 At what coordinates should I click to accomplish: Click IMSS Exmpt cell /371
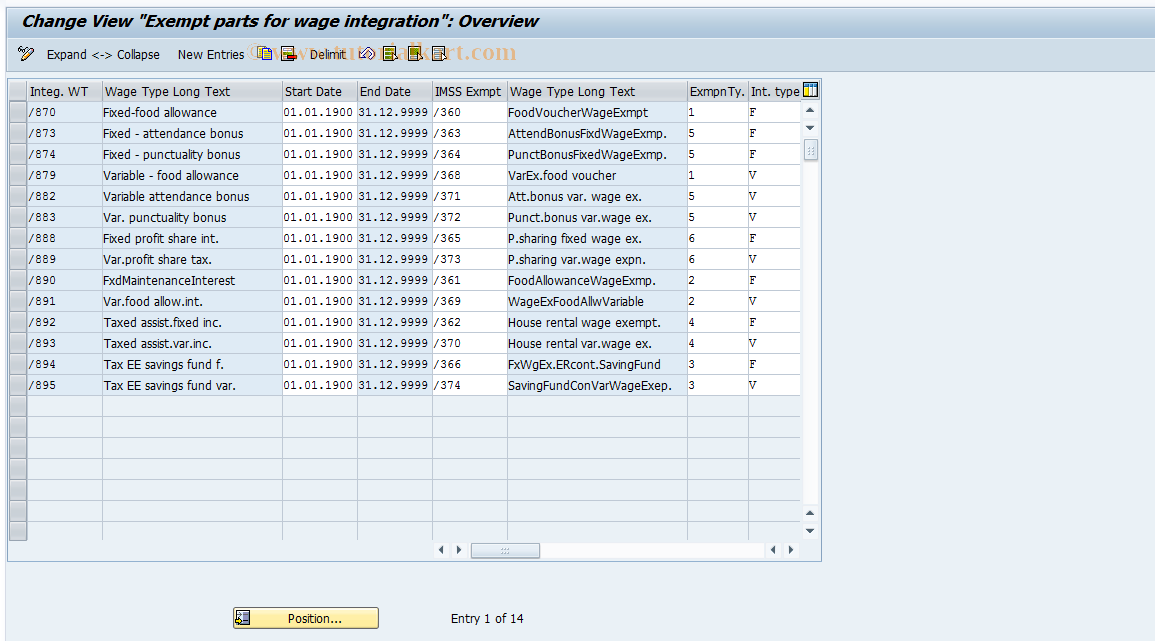(x=470, y=196)
